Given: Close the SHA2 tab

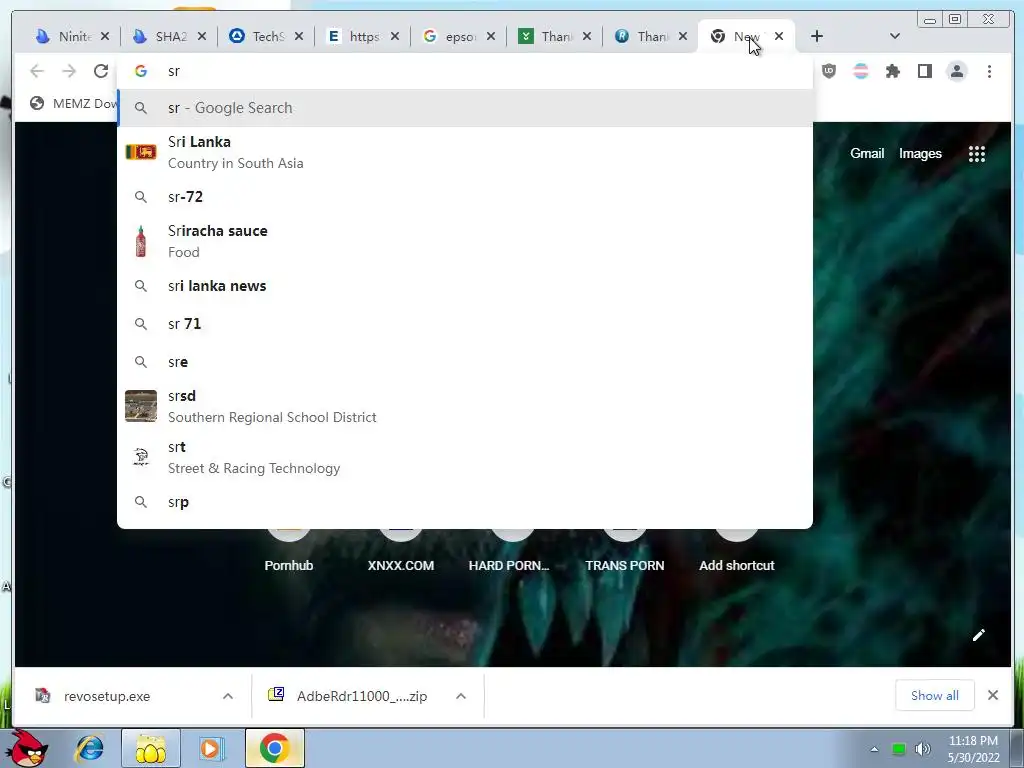Looking at the screenshot, I should [x=202, y=37].
